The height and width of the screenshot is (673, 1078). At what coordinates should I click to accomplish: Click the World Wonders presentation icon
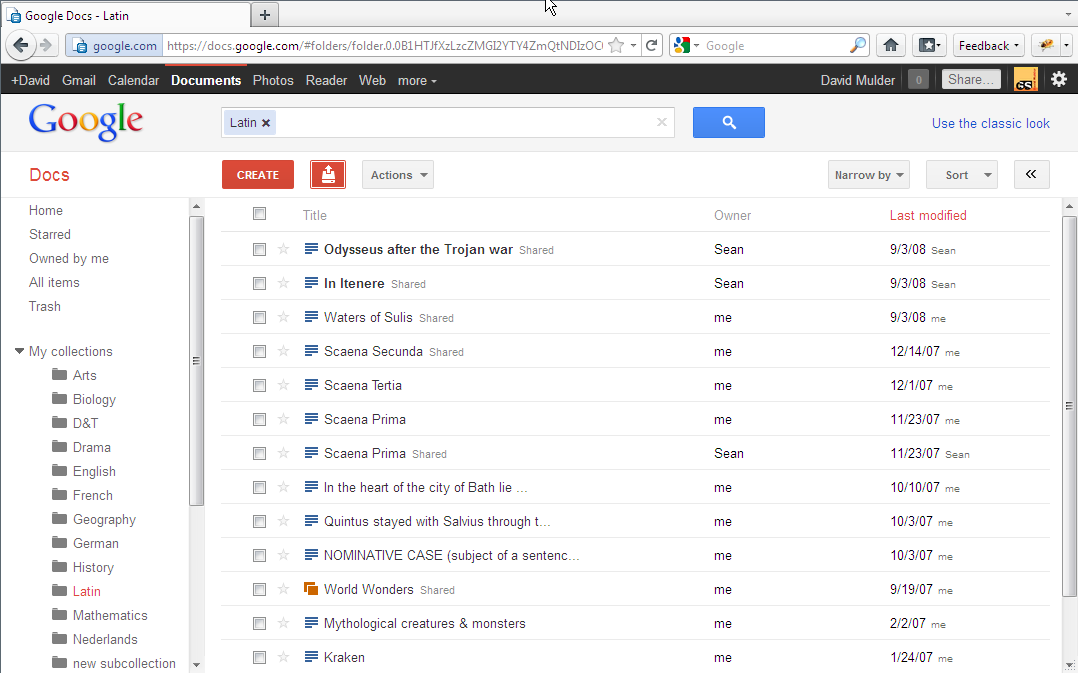point(311,589)
